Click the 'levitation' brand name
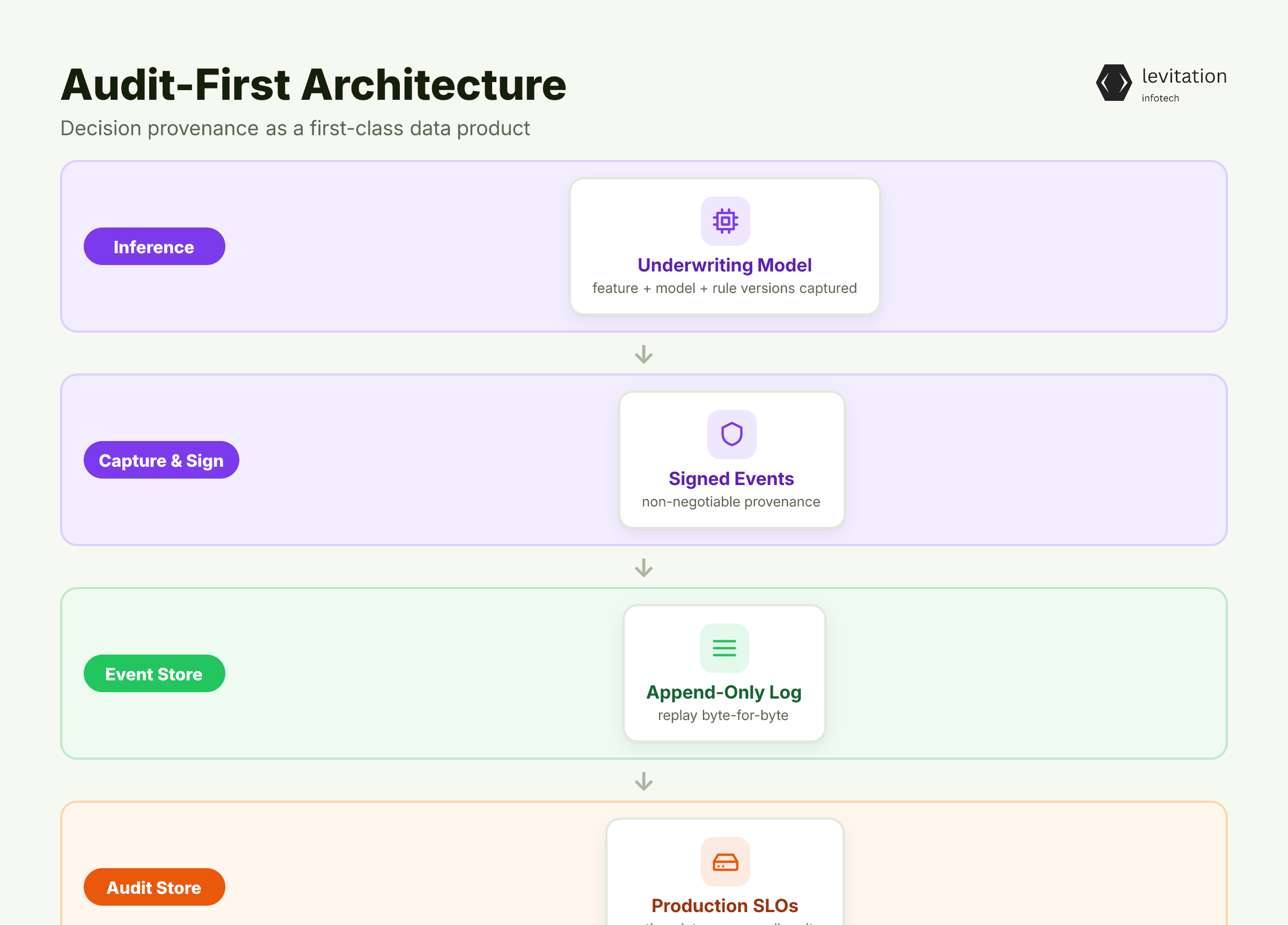This screenshot has width=1288, height=925. (x=1184, y=76)
